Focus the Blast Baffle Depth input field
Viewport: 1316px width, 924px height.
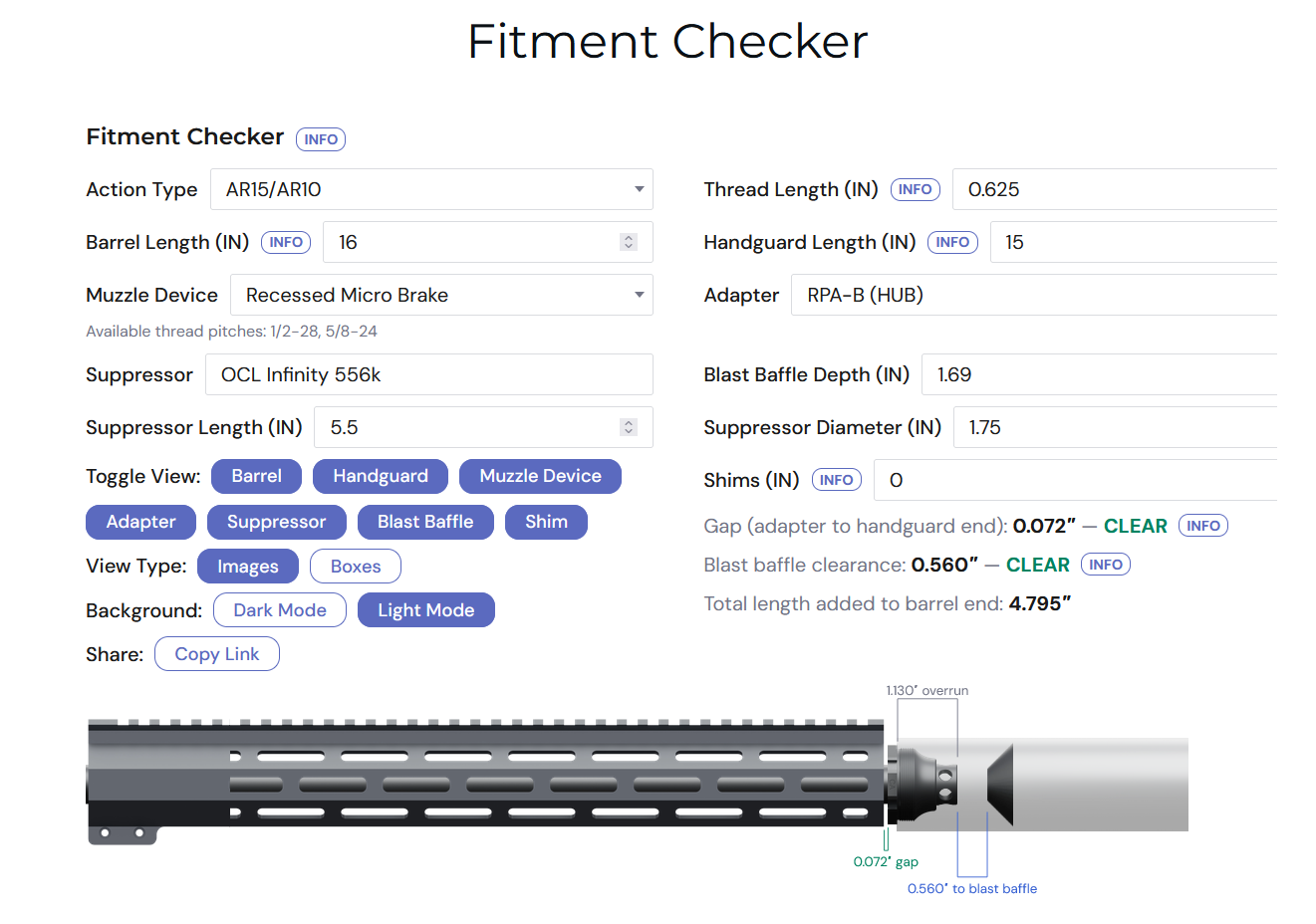(1099, 374)
